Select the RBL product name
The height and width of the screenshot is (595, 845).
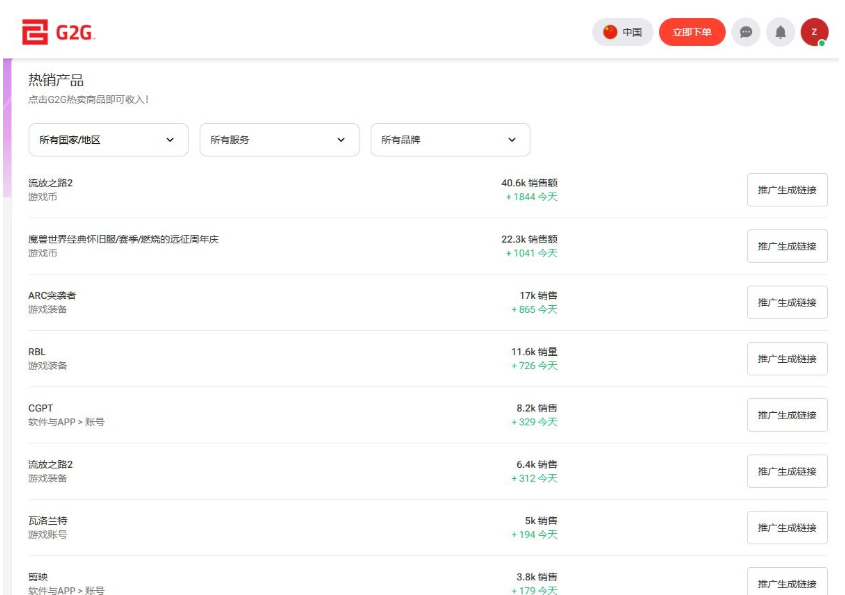click(37, 352)
